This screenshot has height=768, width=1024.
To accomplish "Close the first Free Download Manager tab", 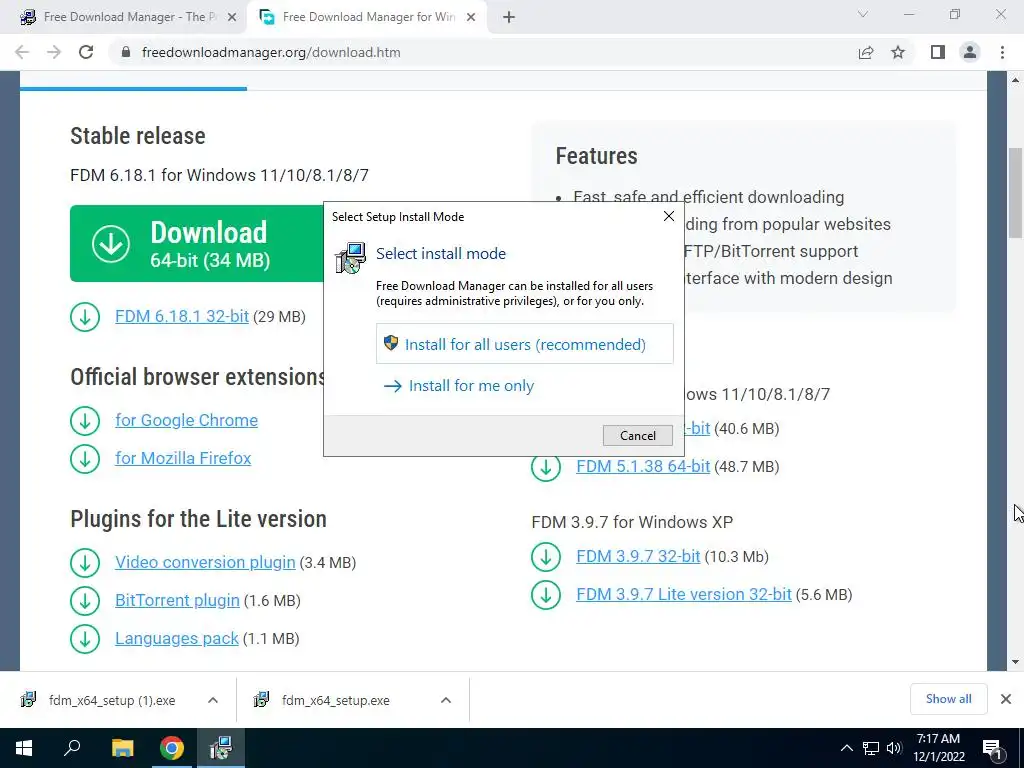I will point(232,18).
